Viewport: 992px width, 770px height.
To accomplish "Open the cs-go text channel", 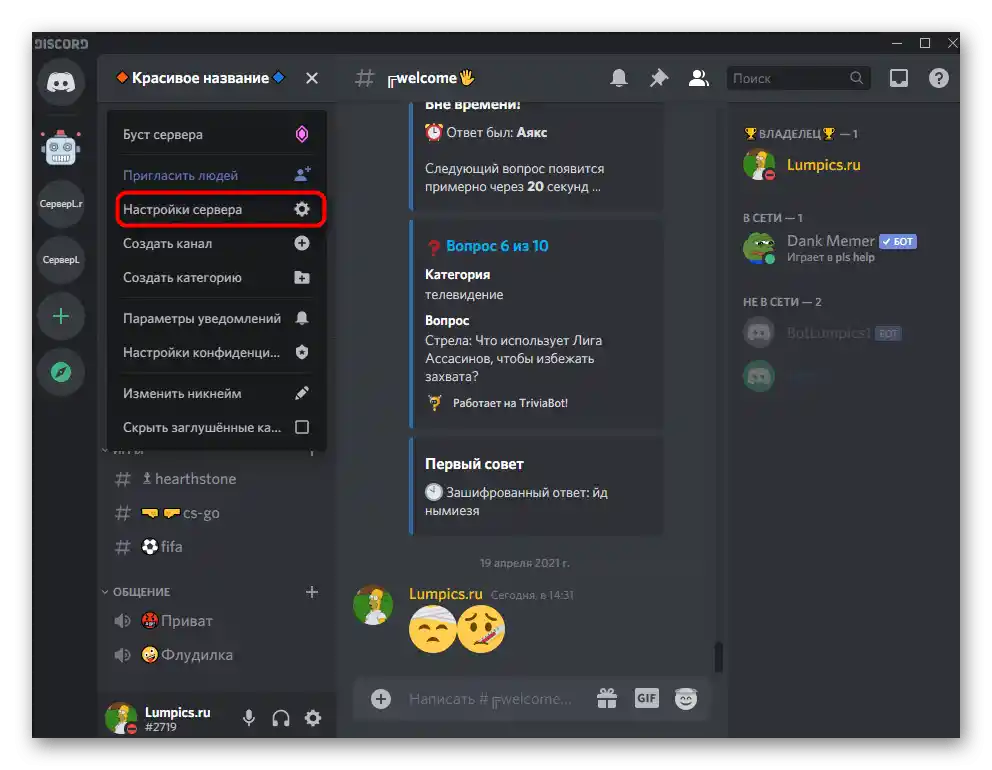I will (x=215, y=513).
